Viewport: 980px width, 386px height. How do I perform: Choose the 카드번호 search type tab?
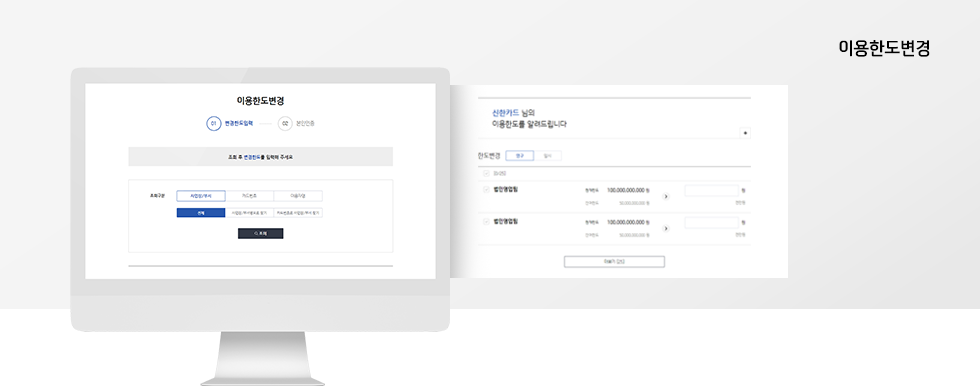[x=249, y=196]
